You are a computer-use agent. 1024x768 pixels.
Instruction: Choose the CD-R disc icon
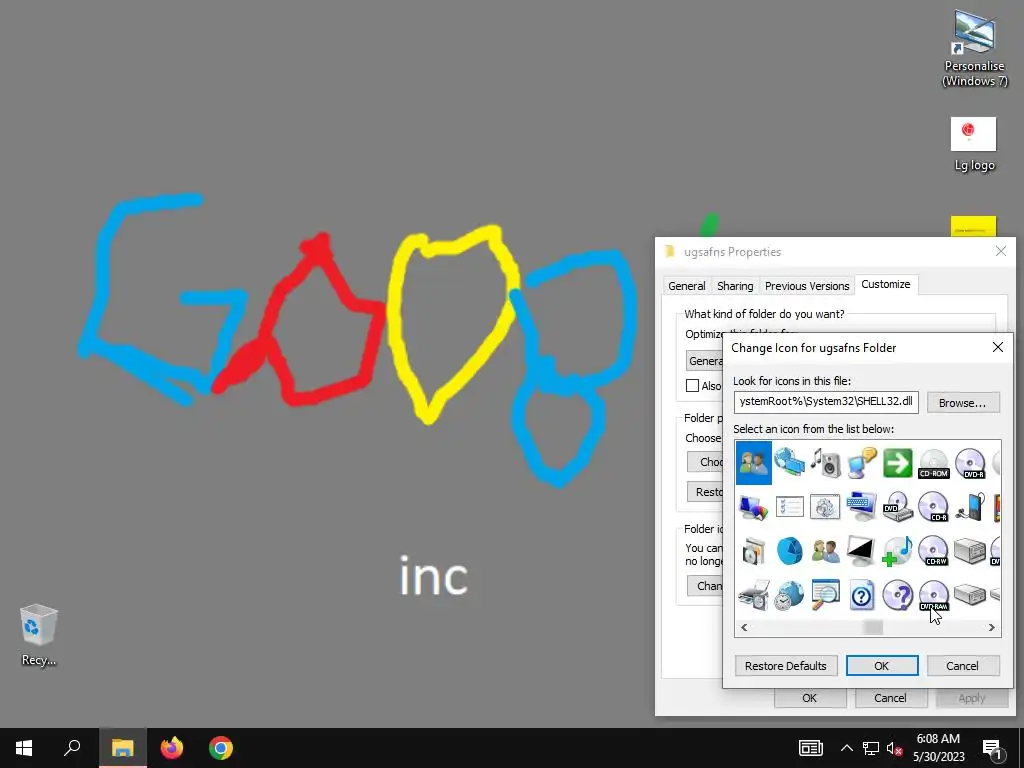[x=933, y=507]
